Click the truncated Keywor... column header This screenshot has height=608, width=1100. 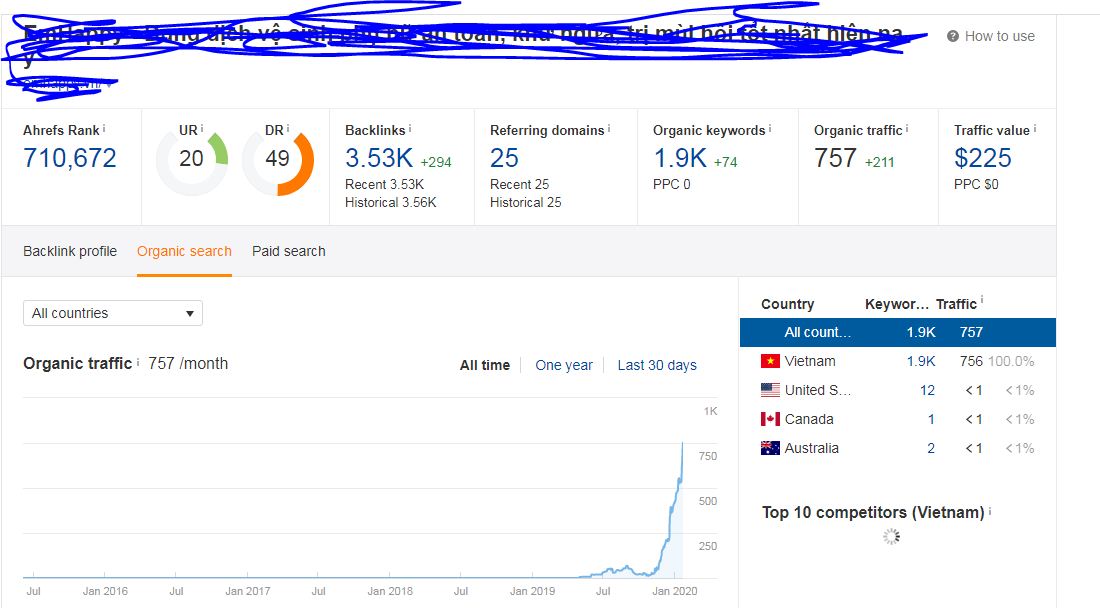897,304
